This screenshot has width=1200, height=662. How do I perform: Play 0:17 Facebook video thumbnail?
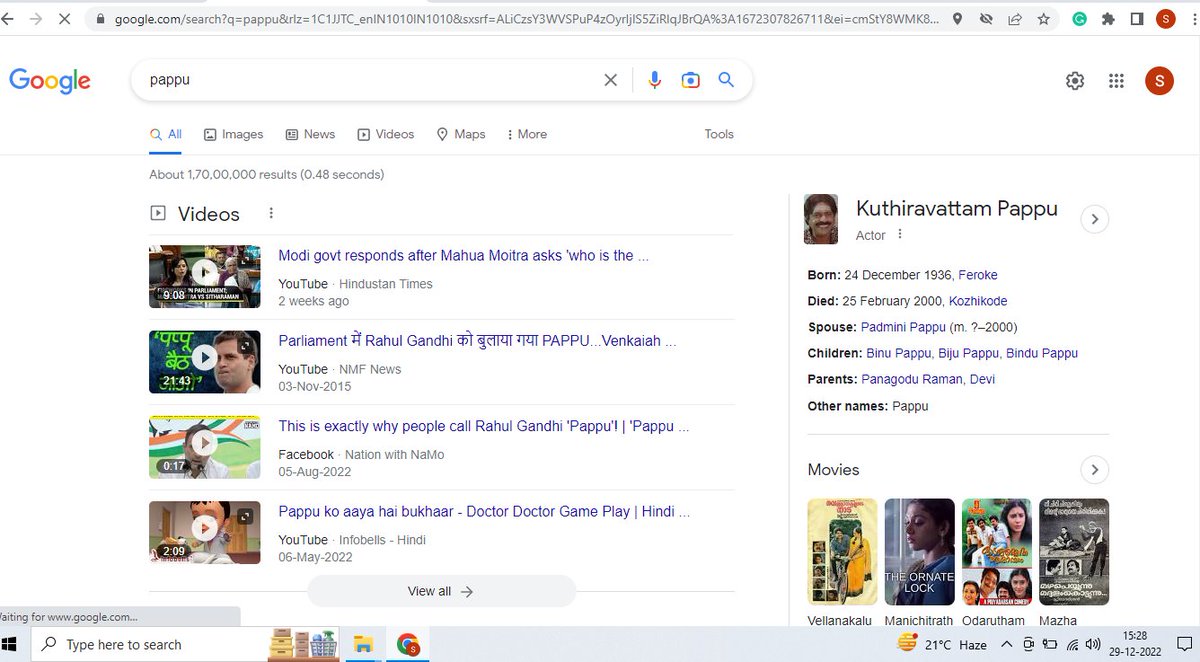pos(205,446)
